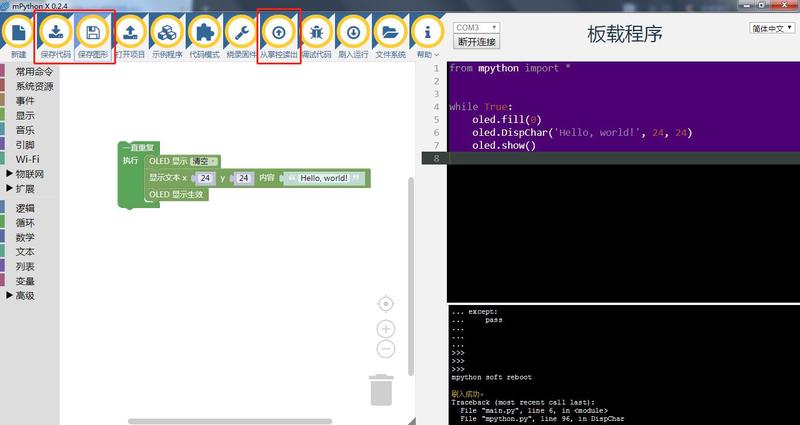Click code line 'while True:'
This screenshot has width=800, height=425.
click(x=480, y=107)
